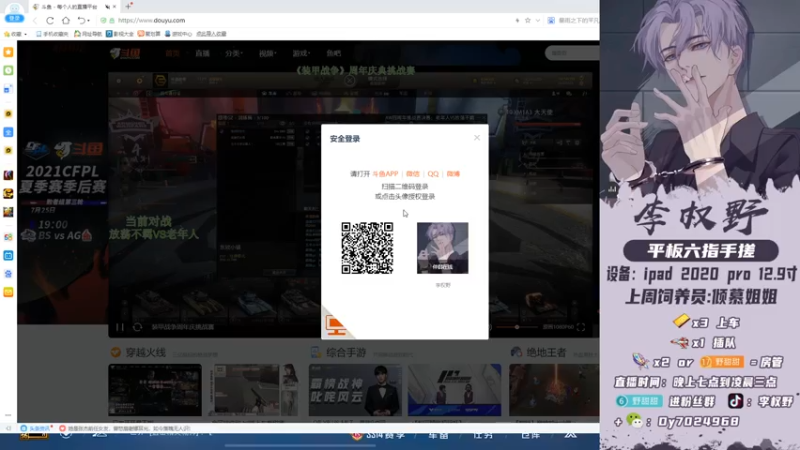Open address bar dropdown chevron beside star
800x450 pixels.
coord(538,20)
